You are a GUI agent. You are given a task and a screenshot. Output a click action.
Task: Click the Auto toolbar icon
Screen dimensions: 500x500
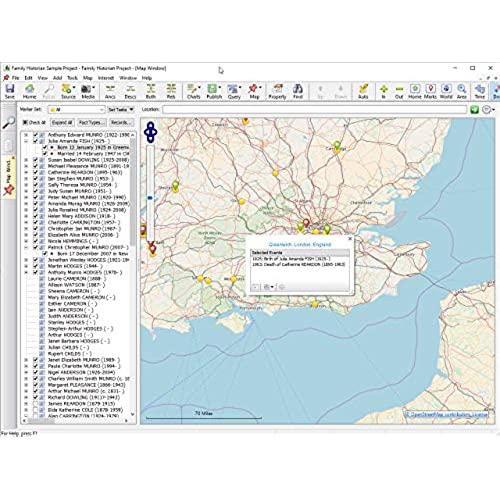[x=363, y=91]
